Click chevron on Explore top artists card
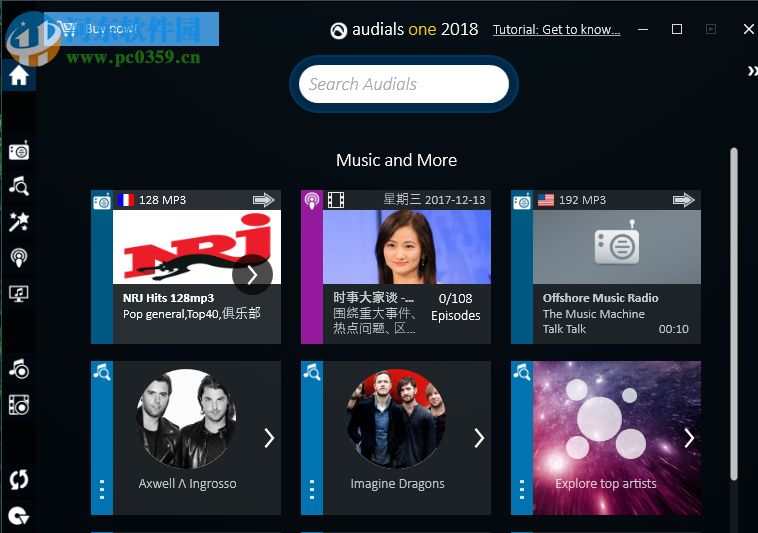 (x=689, y=438)
